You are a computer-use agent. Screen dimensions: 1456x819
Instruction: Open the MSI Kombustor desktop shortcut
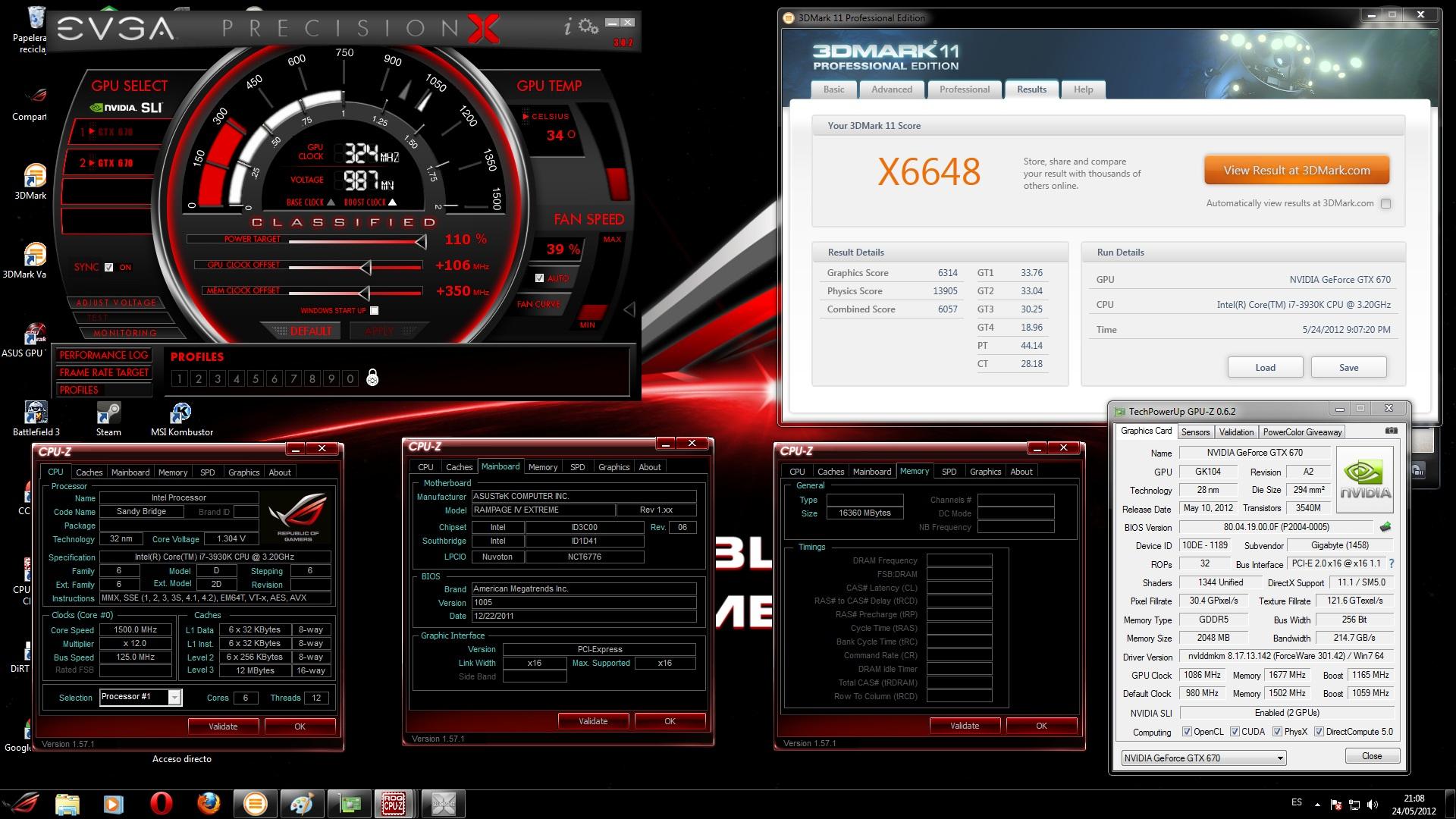point(182,419)
